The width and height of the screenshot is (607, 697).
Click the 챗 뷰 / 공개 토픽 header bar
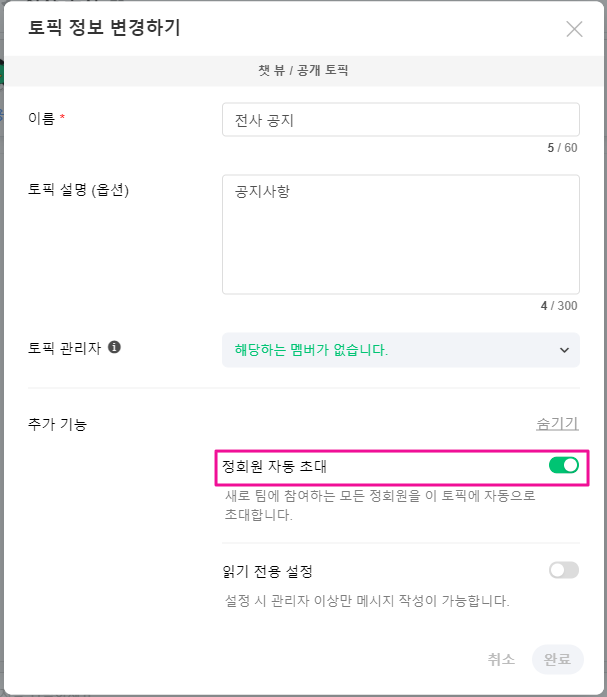[304, 71]
